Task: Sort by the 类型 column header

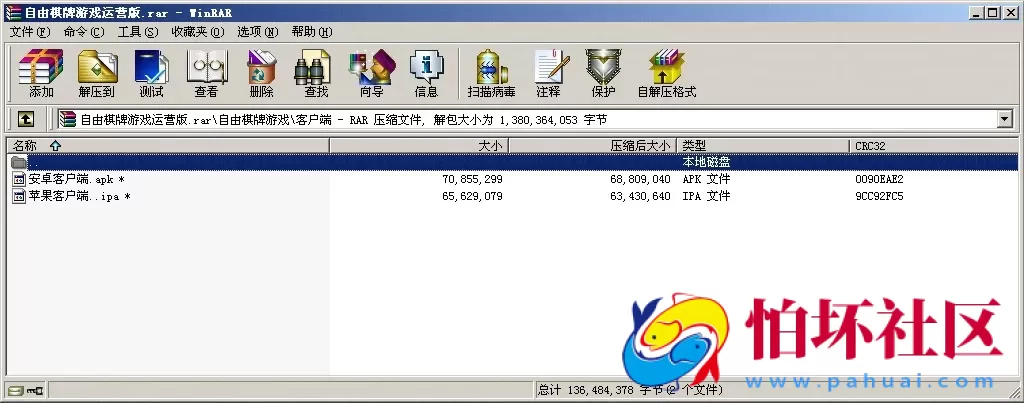Action: point(763,146)
